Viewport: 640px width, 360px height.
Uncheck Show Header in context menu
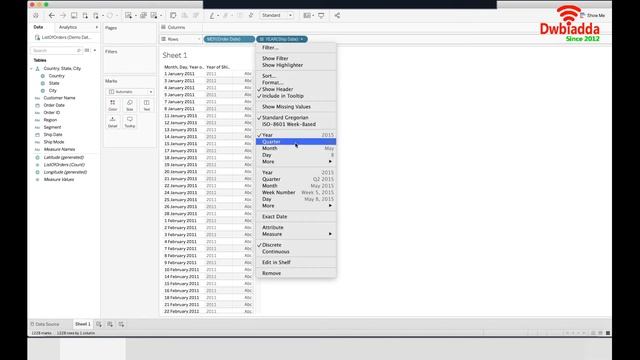click(278, 89)
